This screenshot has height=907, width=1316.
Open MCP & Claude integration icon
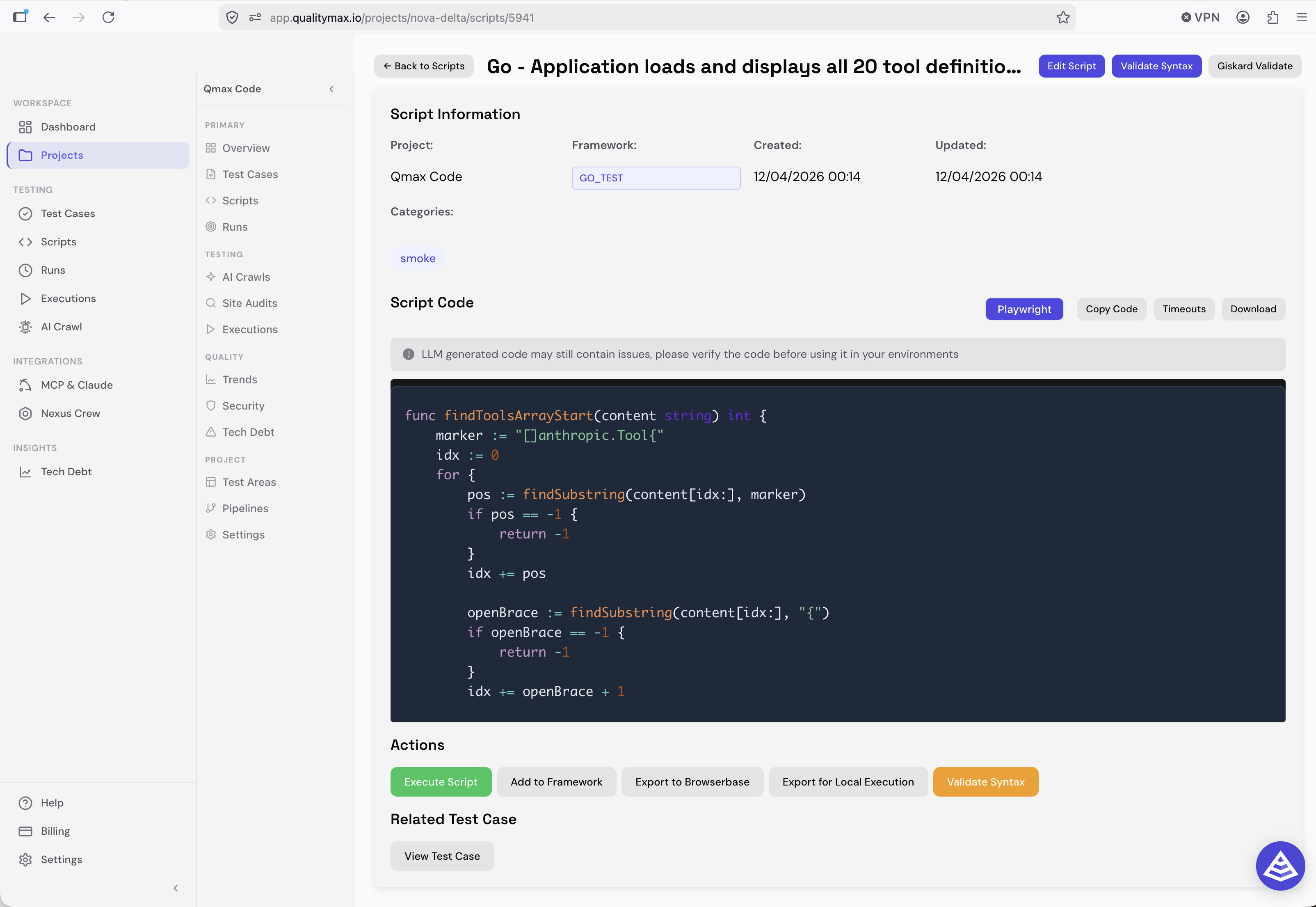[25, 385]
